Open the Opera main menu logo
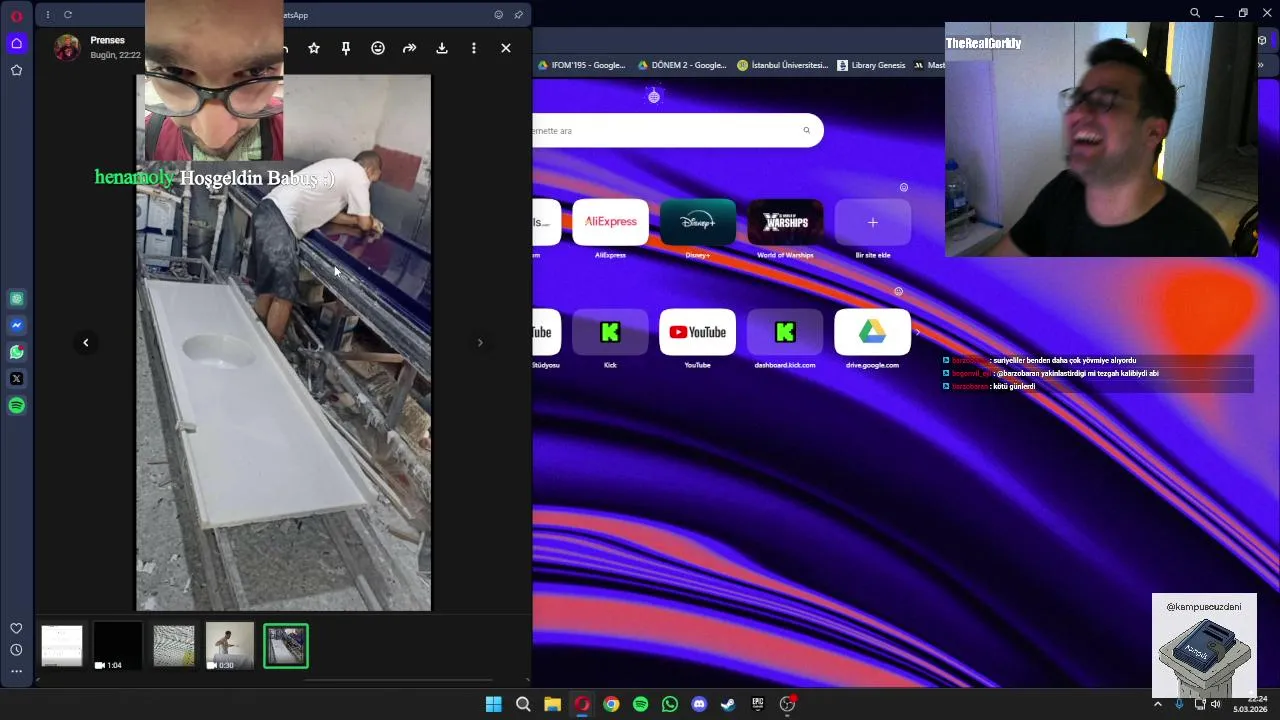 [x=16, y=16]
